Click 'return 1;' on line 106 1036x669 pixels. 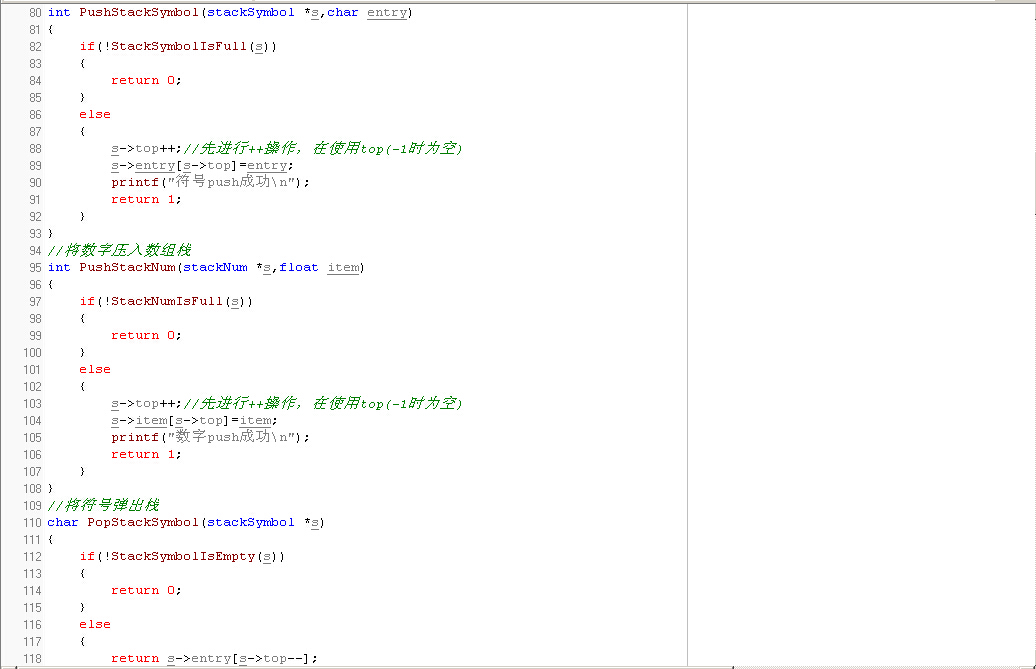pyautogui.click(x=146, y=454)
